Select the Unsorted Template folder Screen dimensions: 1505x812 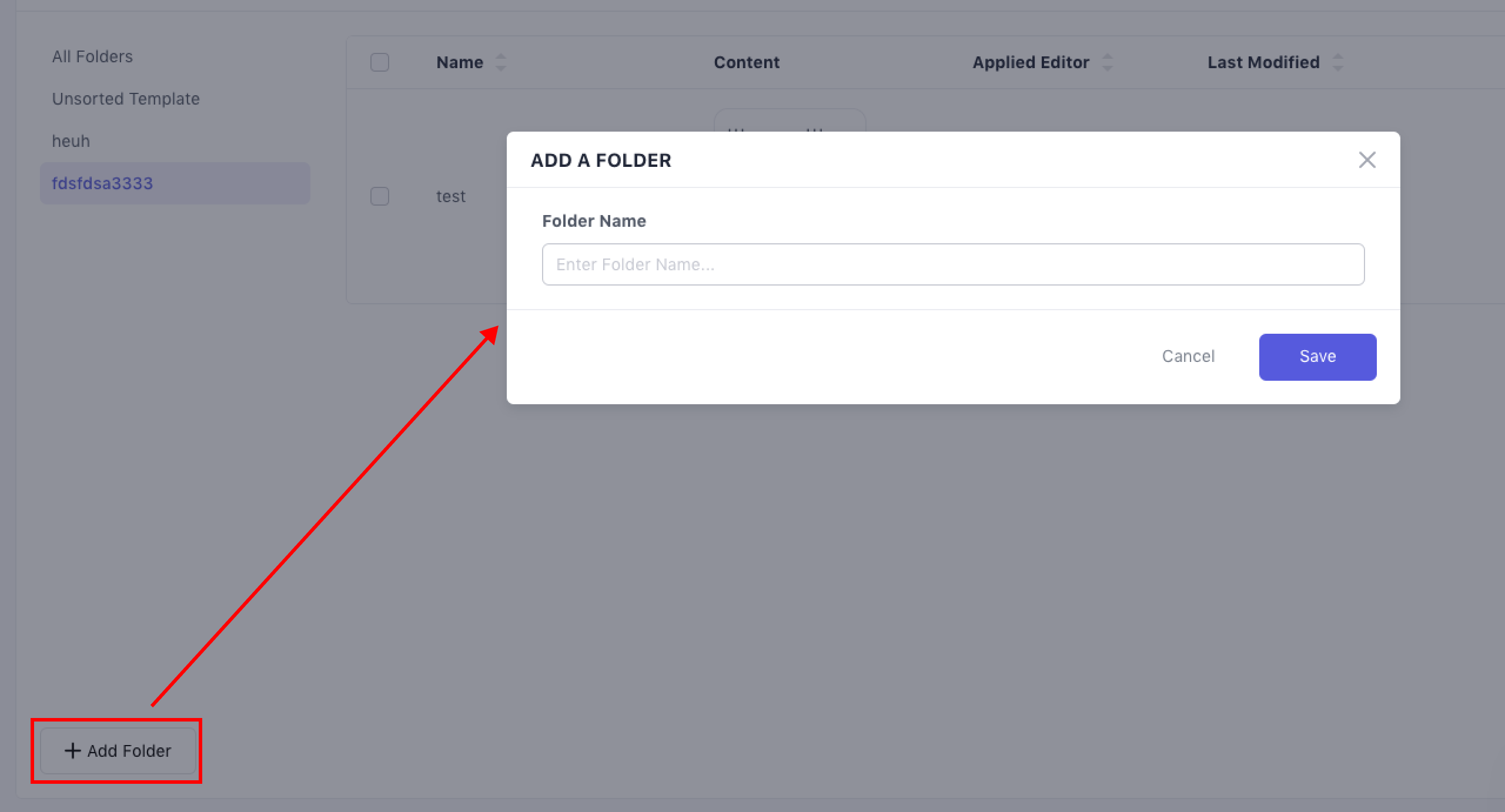126,99
